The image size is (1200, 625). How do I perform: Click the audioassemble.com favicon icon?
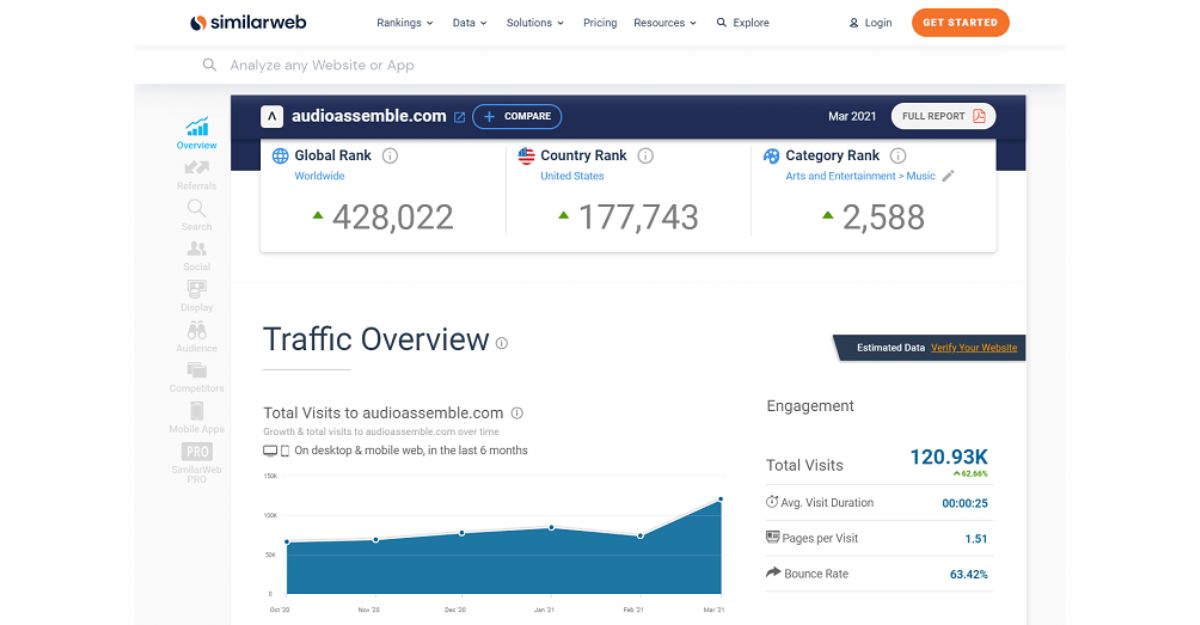(272, 116)
